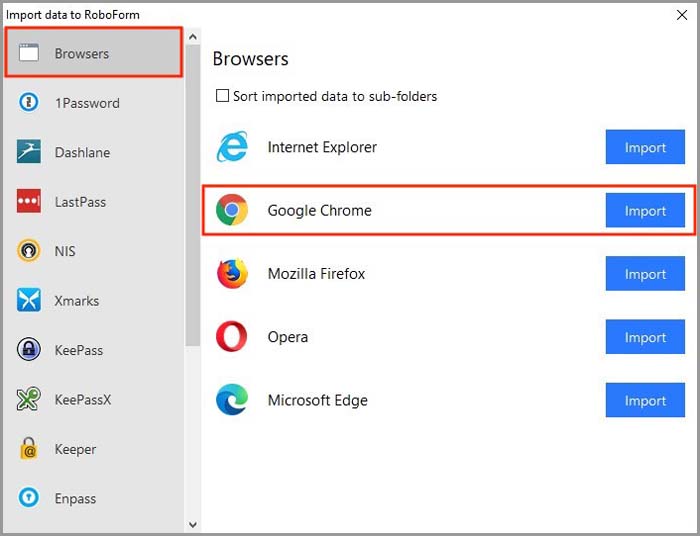Viewport: 700px width, 536px height.
Task: Click the Microsoft Edge name text
Action: coord(317,400)
